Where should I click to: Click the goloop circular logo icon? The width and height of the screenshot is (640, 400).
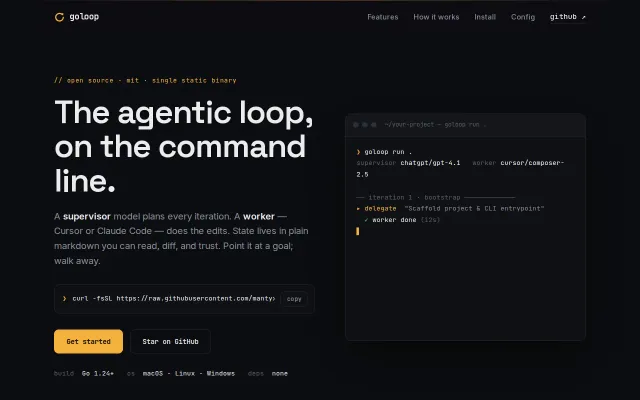[x=59, y=17]
